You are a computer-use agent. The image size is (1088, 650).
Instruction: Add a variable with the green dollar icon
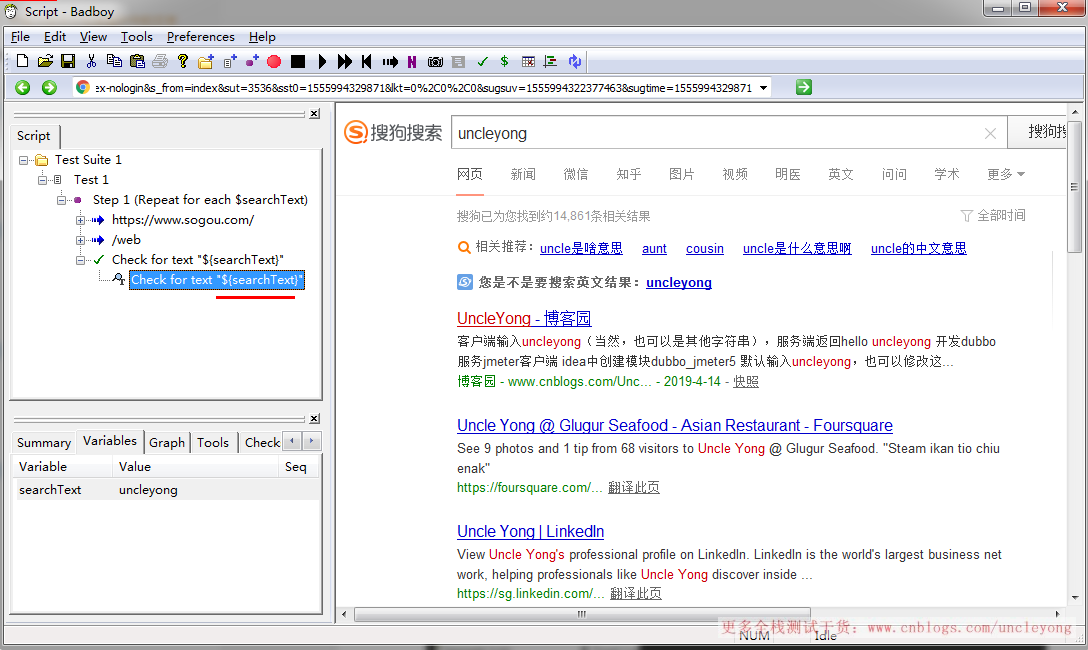[x=504, y=61]
